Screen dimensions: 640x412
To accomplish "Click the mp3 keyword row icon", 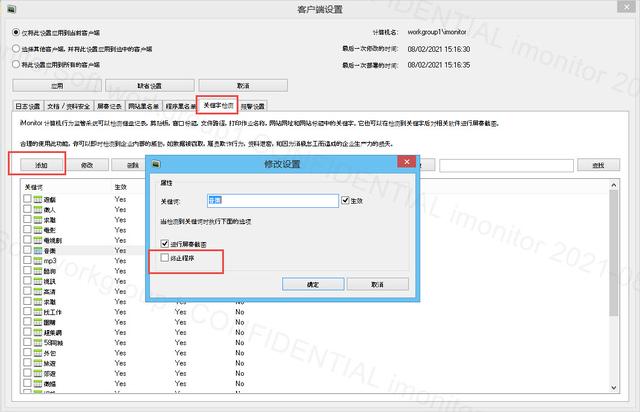I will 38,261.
